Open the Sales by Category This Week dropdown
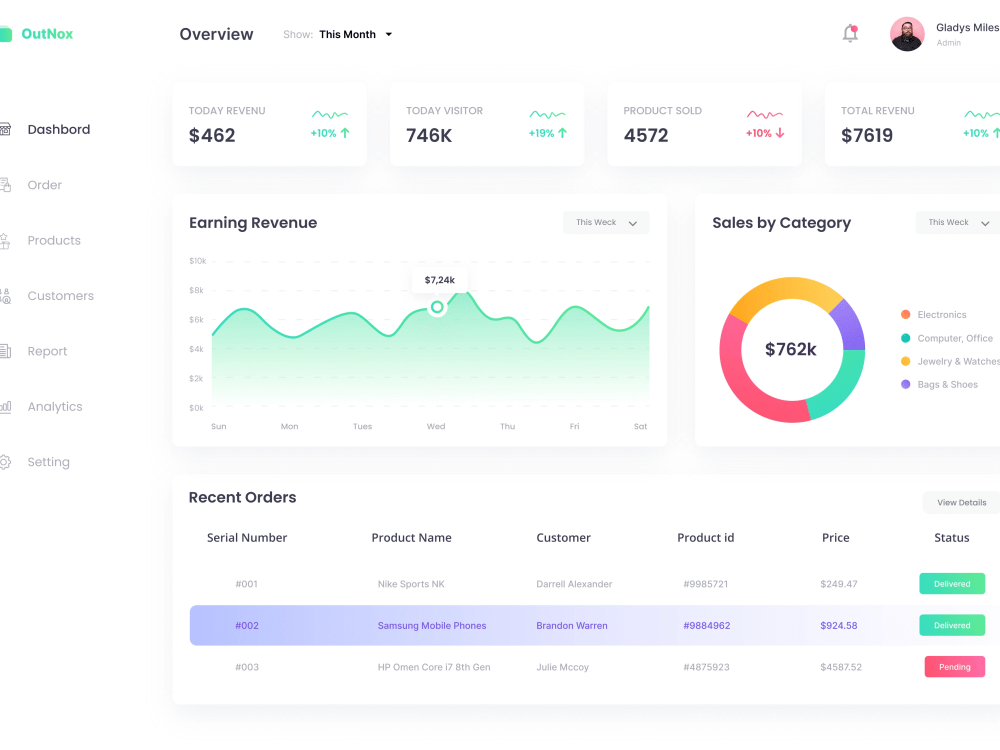1000x750 pixels. 956,222
